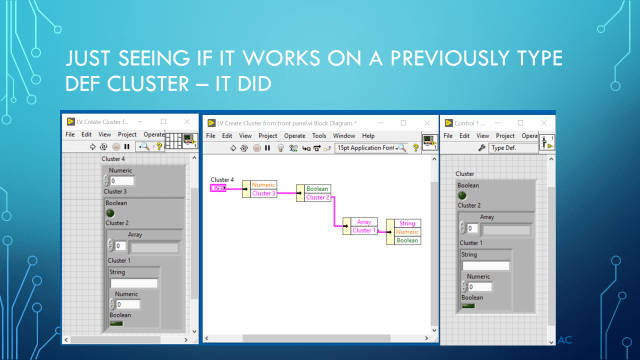Screen dimensions: 640x360
Task: Open File menu in the front panel window
Action: pyautogui.click(x=70, y=134)
